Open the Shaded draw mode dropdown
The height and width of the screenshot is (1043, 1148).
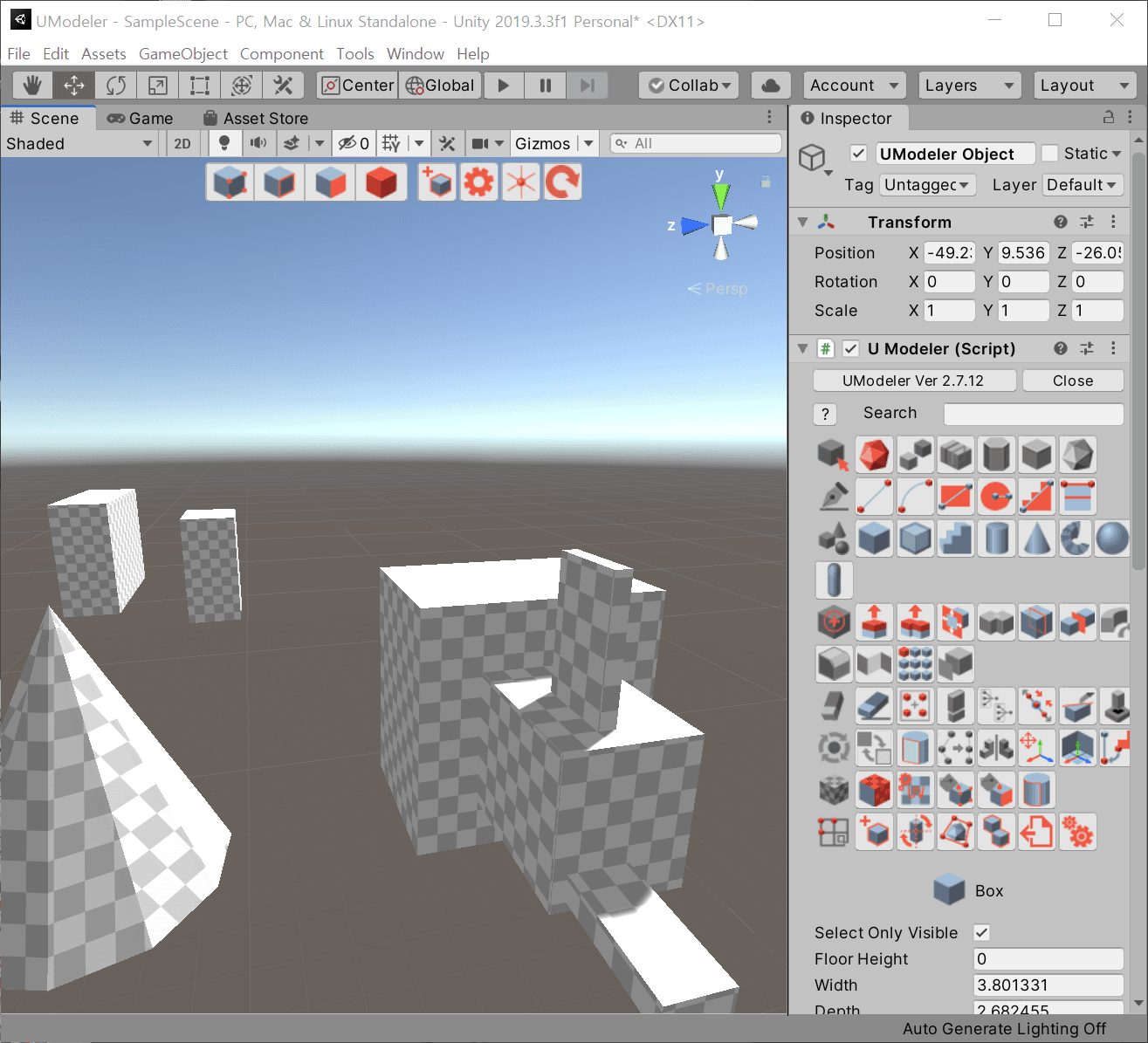click(79, 144)
